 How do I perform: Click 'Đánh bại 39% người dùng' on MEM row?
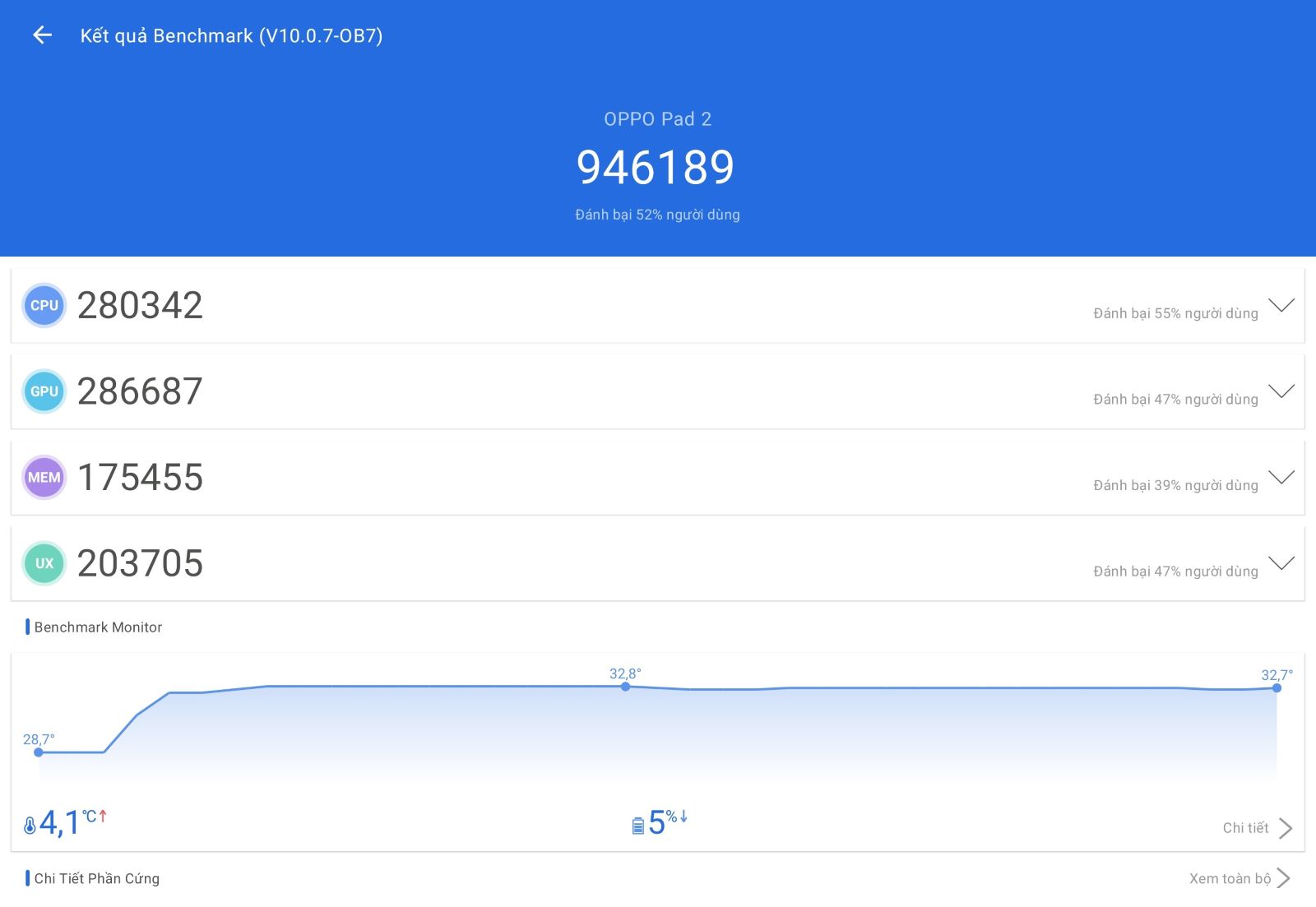point(1175,485)
